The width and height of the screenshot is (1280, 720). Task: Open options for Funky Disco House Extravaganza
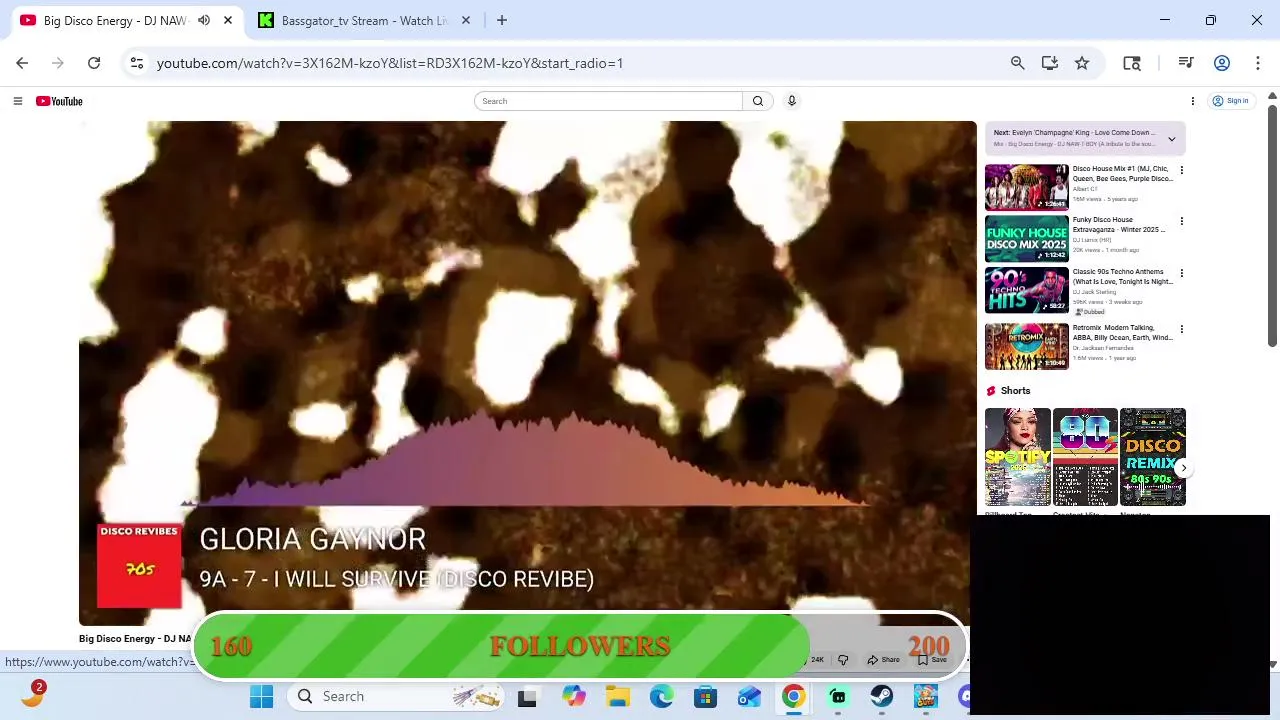1181,221
